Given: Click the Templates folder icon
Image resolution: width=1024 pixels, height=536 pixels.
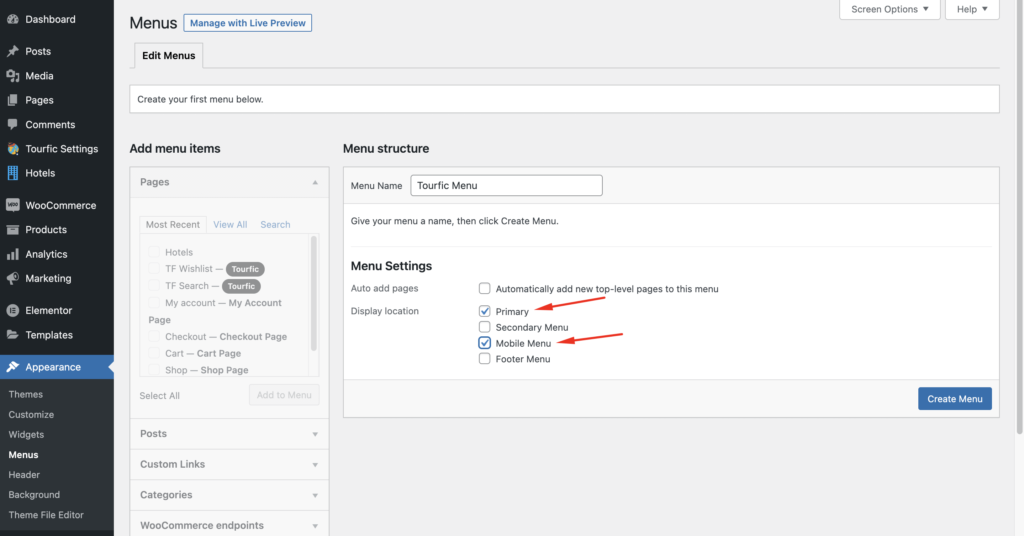Looking at the screenshot, I should point(12,335).
